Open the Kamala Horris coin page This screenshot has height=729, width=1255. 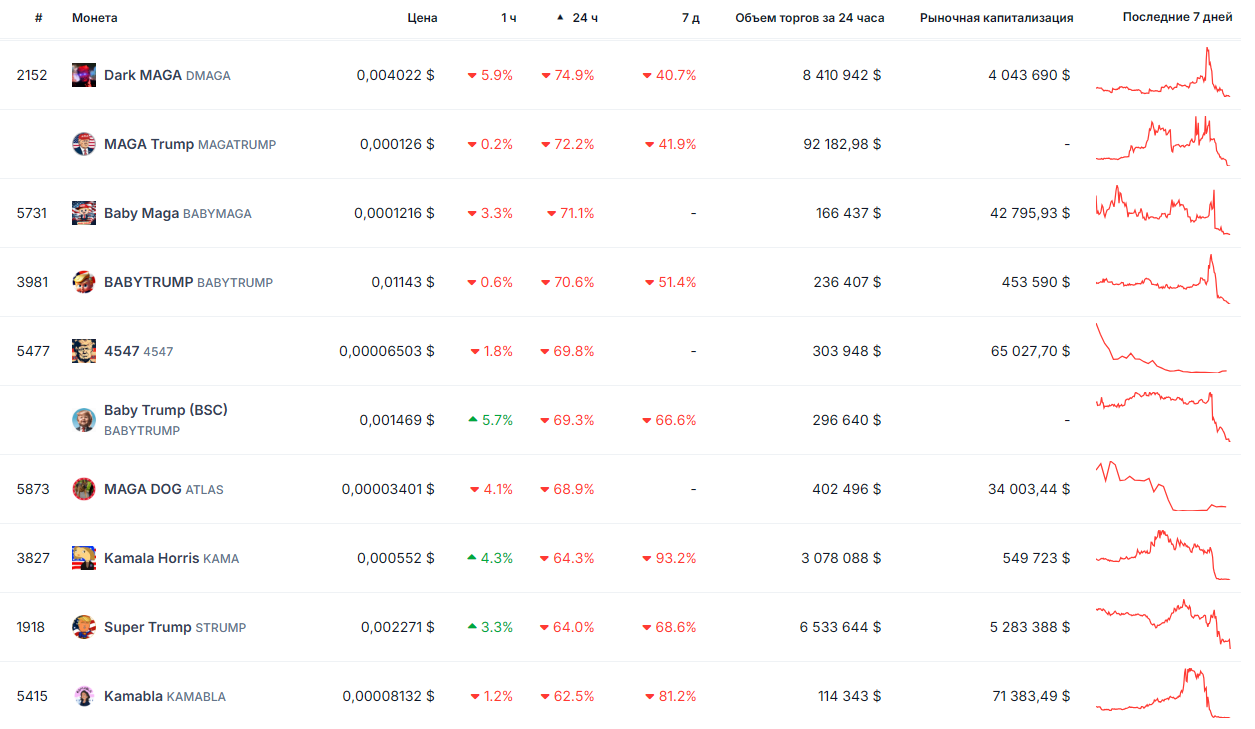152,558
